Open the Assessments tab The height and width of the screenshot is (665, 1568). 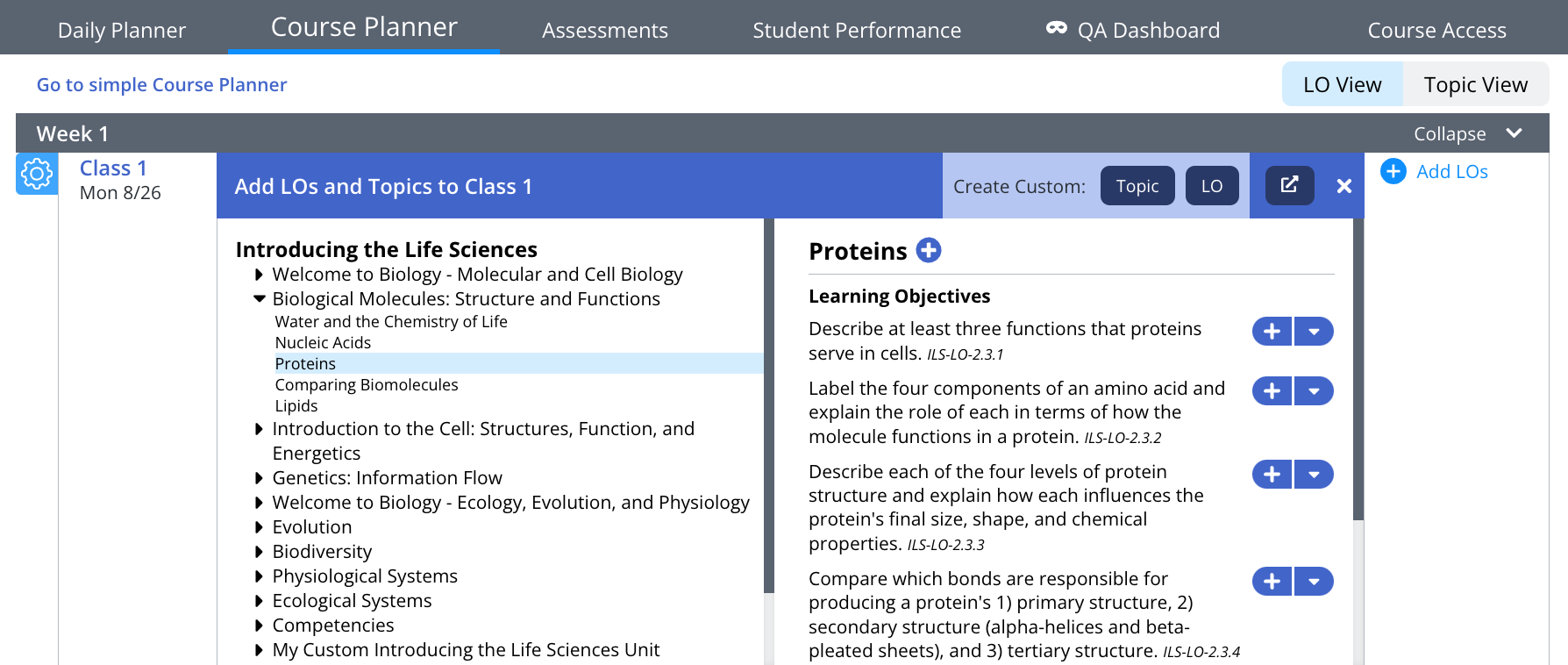(604, 30)
